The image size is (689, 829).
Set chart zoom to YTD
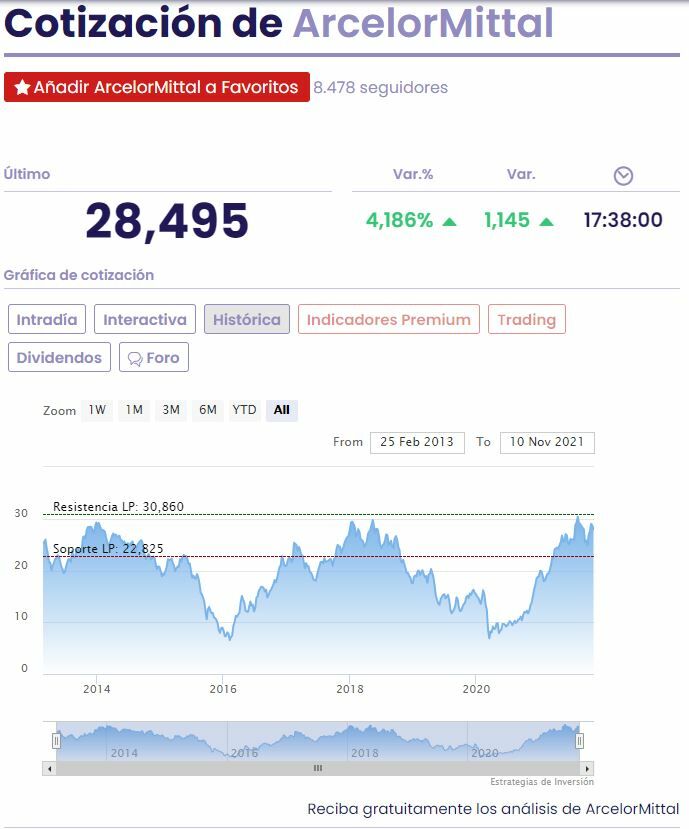(x=244, y=410)
